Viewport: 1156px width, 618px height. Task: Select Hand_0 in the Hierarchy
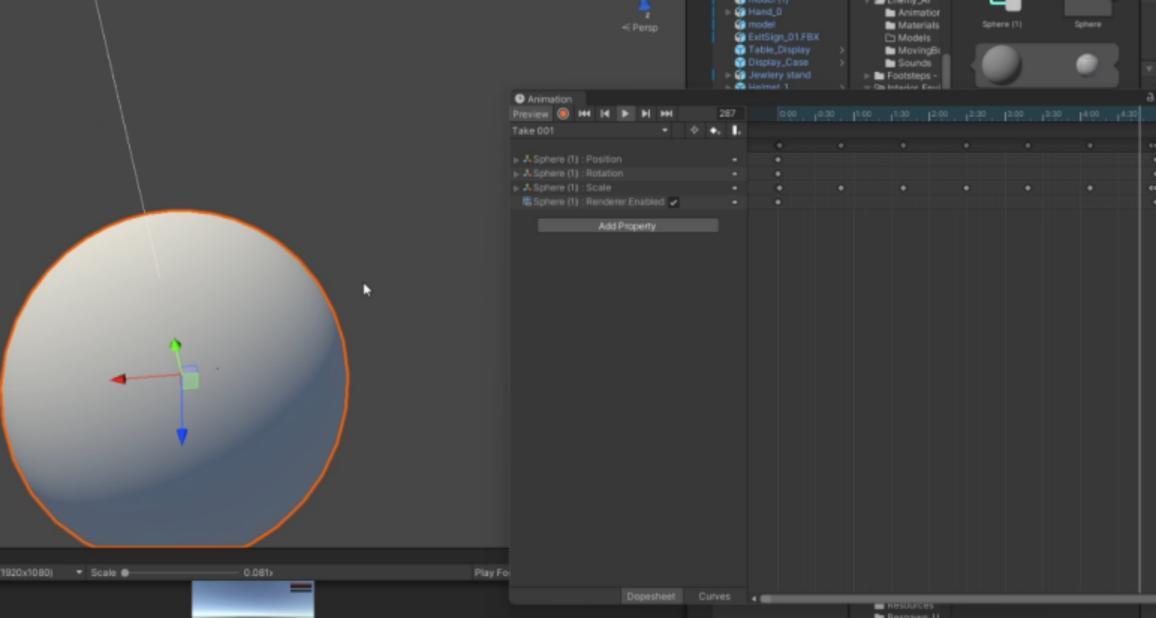765,12
